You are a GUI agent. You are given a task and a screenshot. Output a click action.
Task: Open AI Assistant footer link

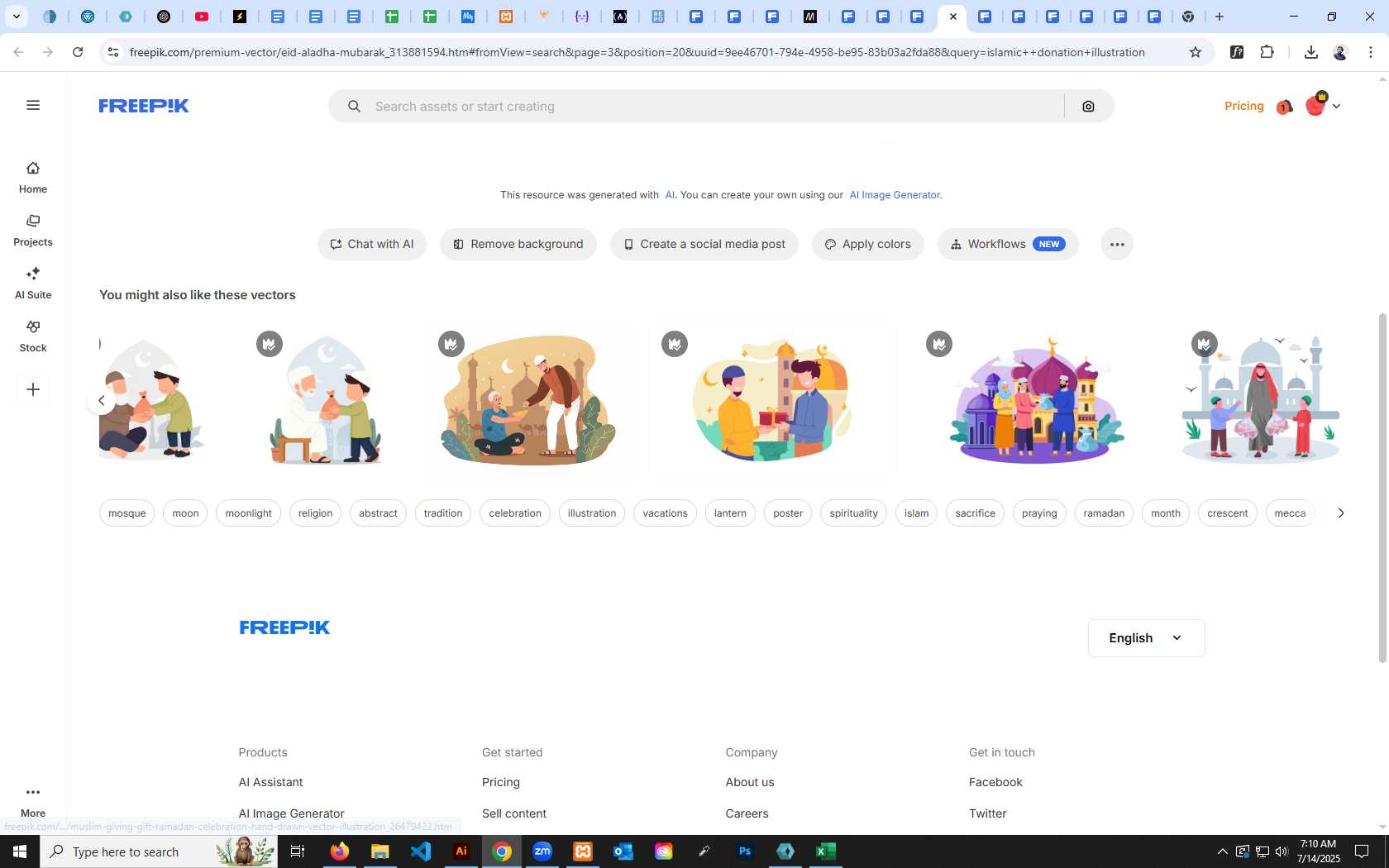(270, 782)
